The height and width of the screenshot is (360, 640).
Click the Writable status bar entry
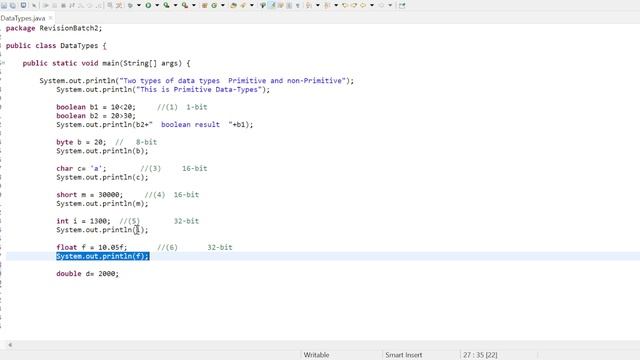click(x=316, y=355)
